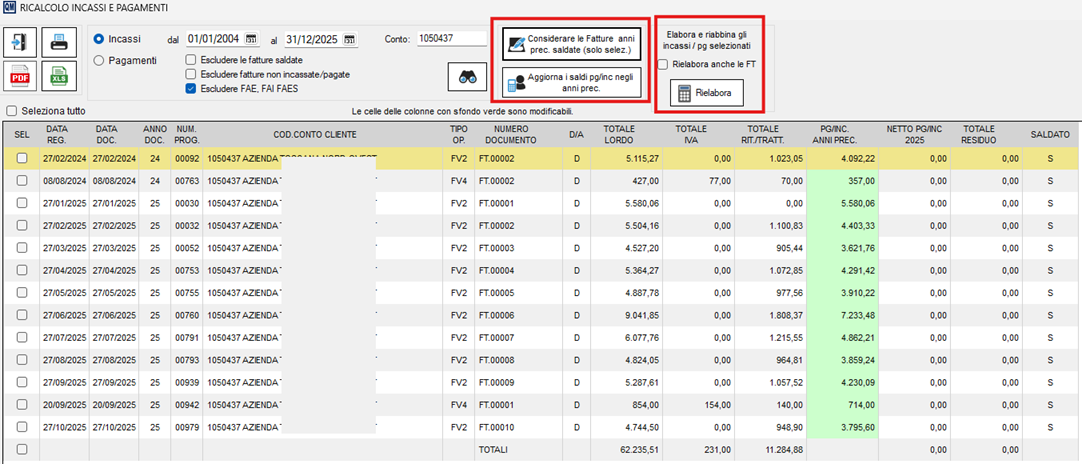The width and height of the screenshot is (1082, 464).
Task: Enable Rielabora anche le FT
Action: tap(664, 65)
